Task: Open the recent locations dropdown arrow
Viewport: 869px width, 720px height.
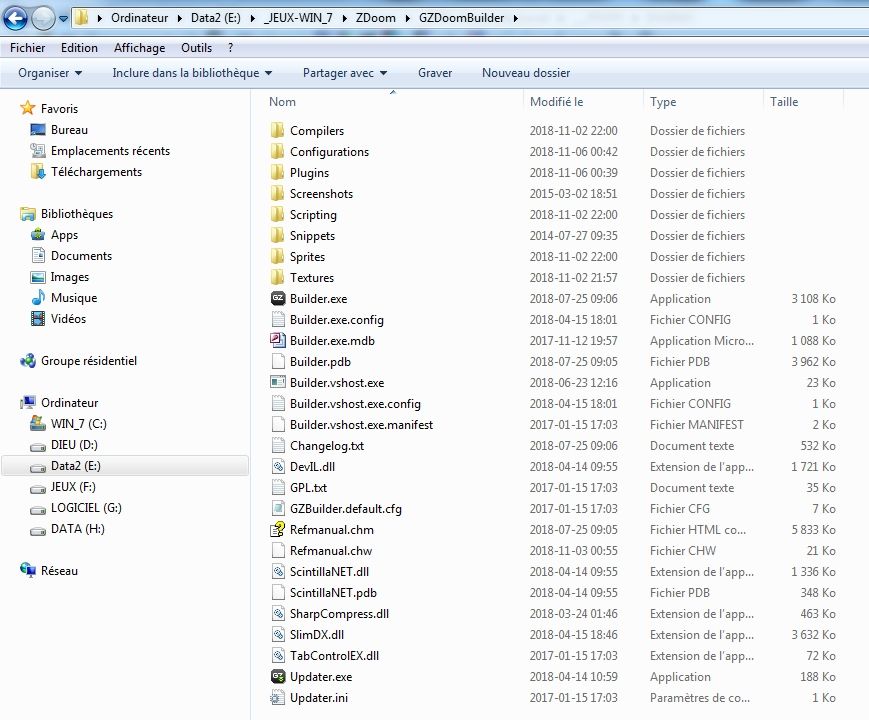Action: click(63, 18)
